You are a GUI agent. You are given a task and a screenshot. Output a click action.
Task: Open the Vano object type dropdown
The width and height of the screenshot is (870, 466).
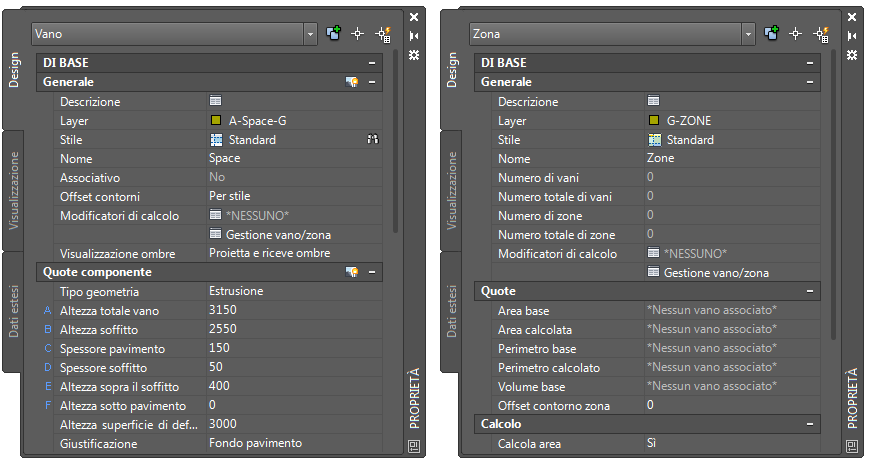pyautogui.click(x=310, y=34)
